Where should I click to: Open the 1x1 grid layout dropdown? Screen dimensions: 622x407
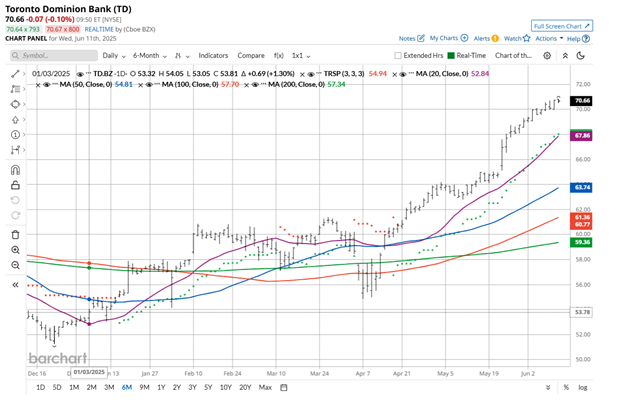coord(301,56)
